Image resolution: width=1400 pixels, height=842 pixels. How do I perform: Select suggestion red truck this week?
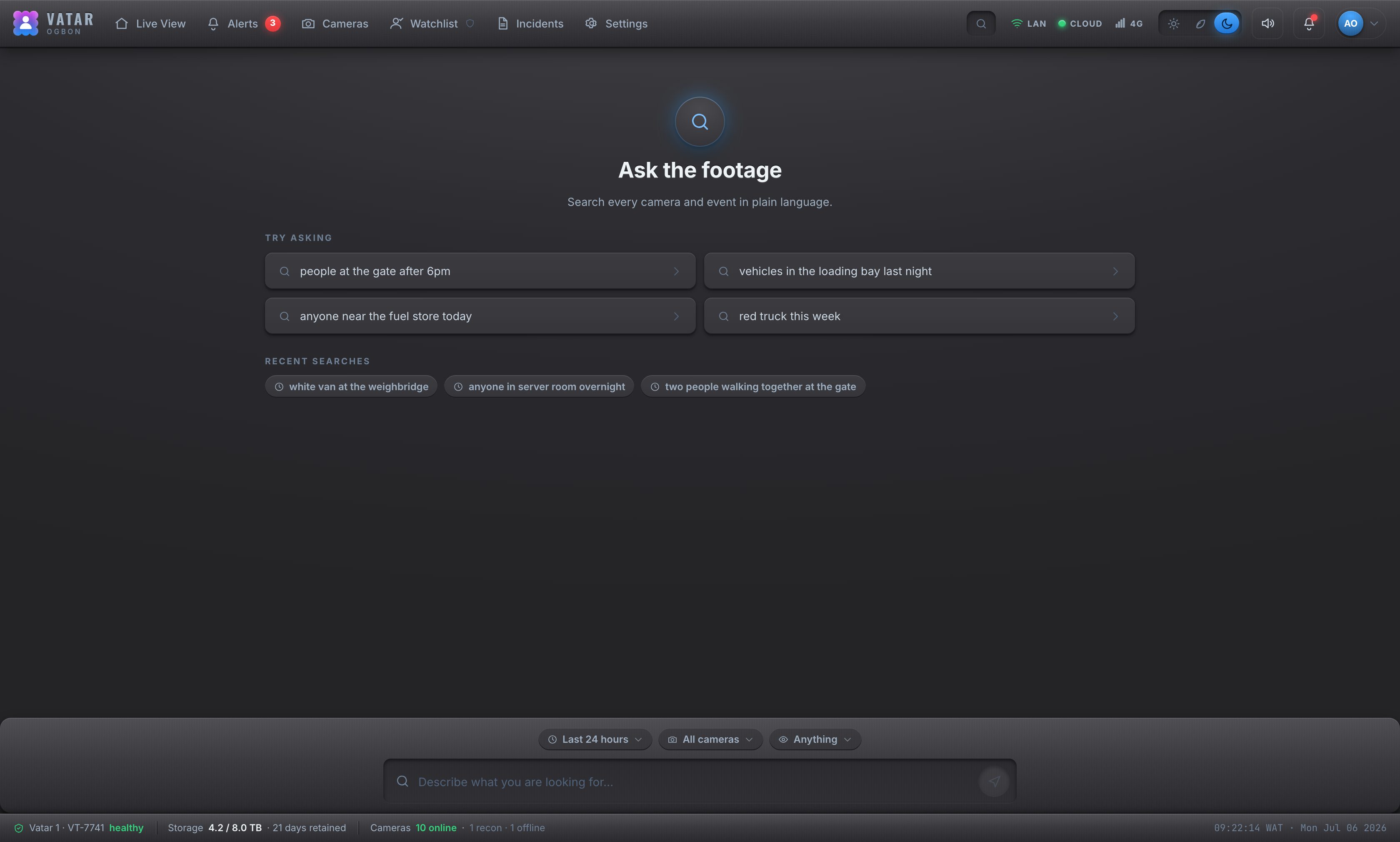pyautogui.click(x=919, y=316)
